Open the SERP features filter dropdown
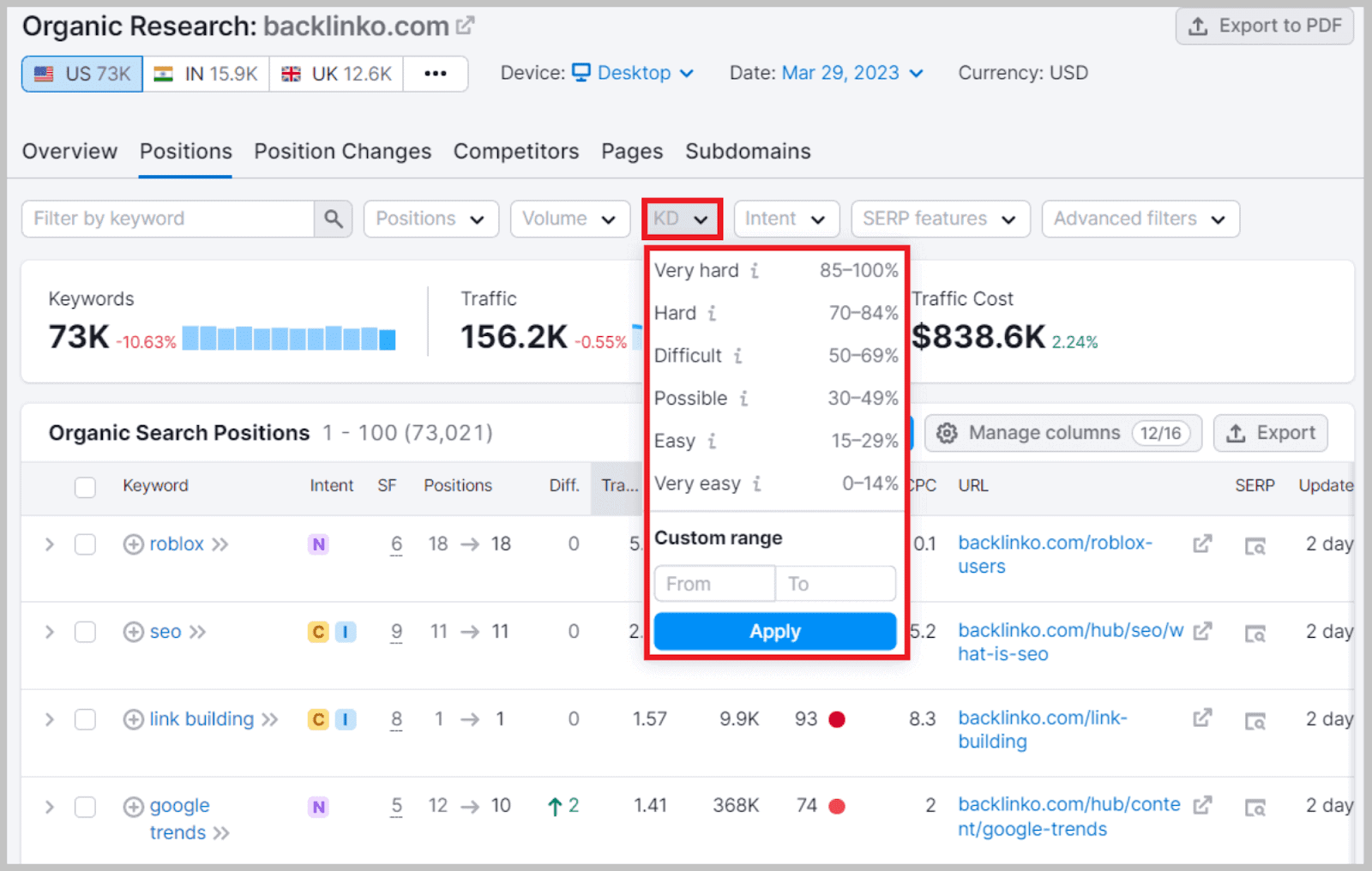This screenshot has height=871, width=1372. [x=940, y=219]
